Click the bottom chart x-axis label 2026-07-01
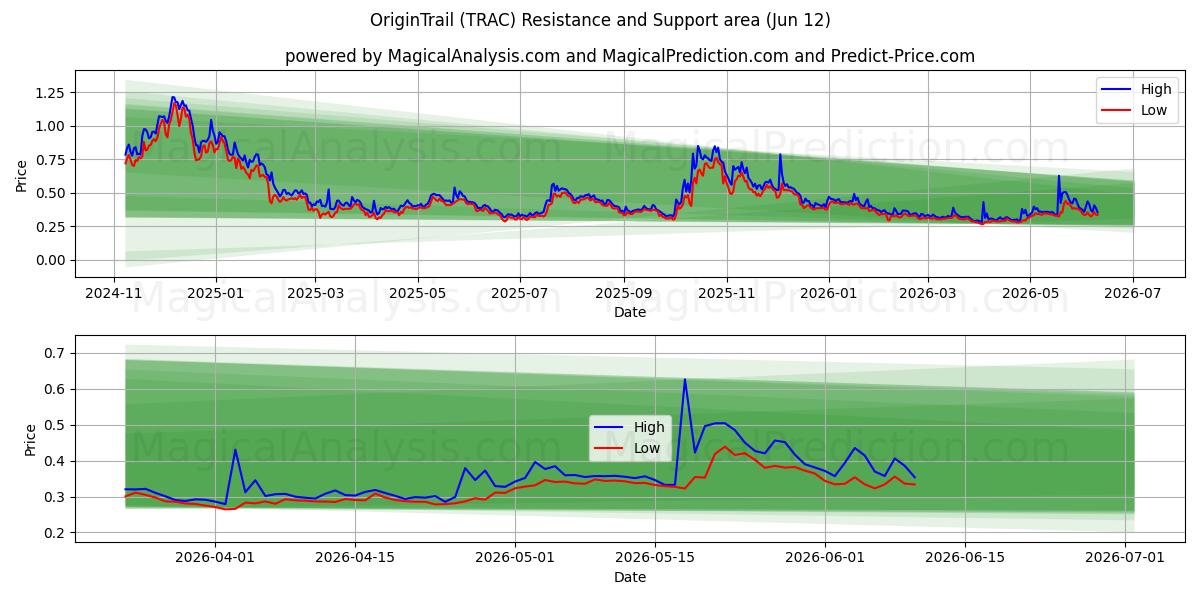This screenshot has width=1200, height=600. (x=1125, y=559)
